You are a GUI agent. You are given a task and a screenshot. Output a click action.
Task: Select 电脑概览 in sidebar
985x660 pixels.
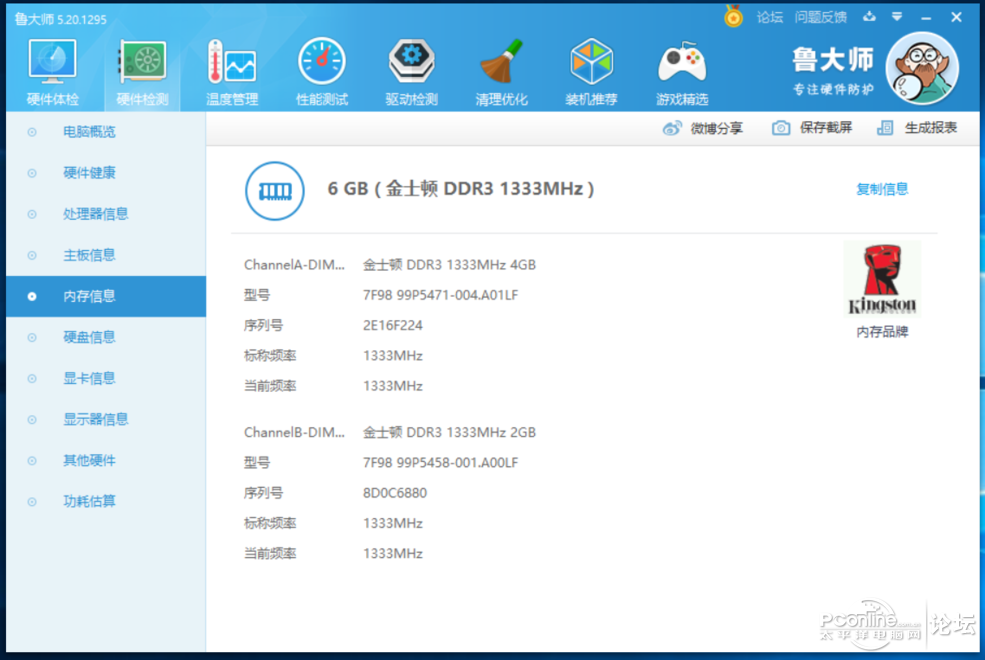(x=106, y=132)
